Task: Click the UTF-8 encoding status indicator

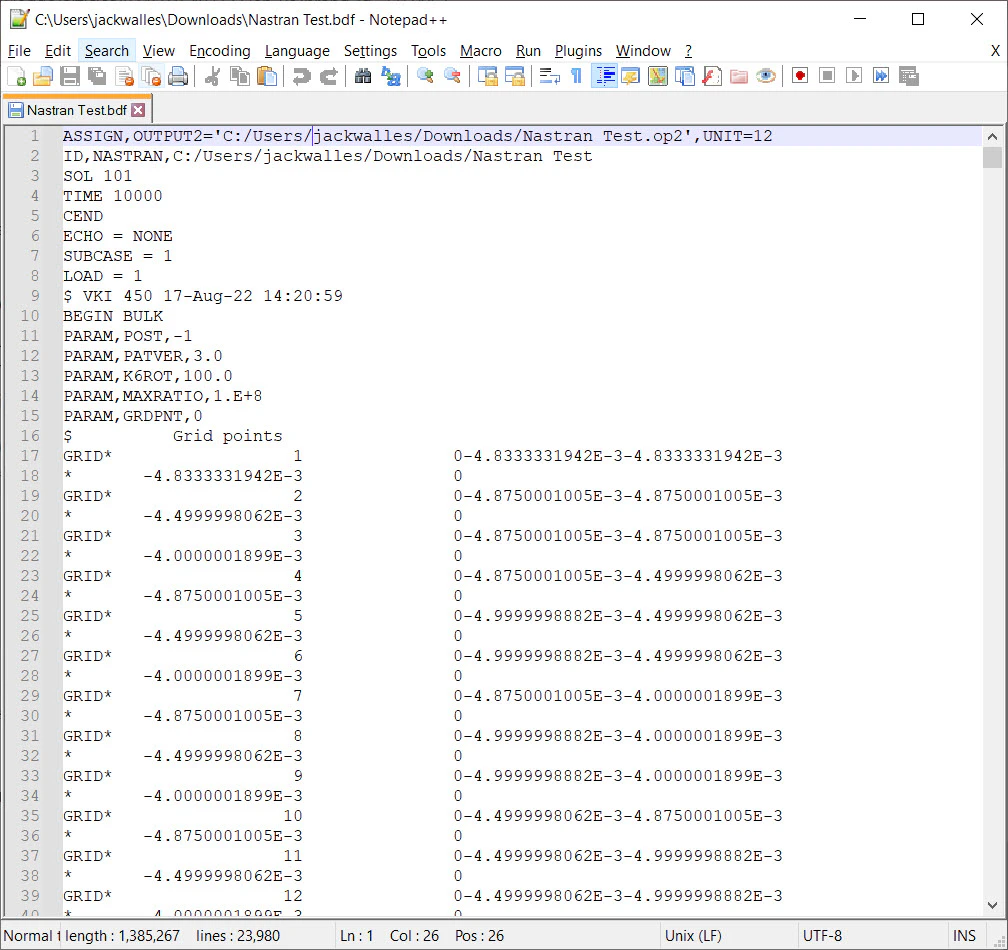Action: [823, 935]
